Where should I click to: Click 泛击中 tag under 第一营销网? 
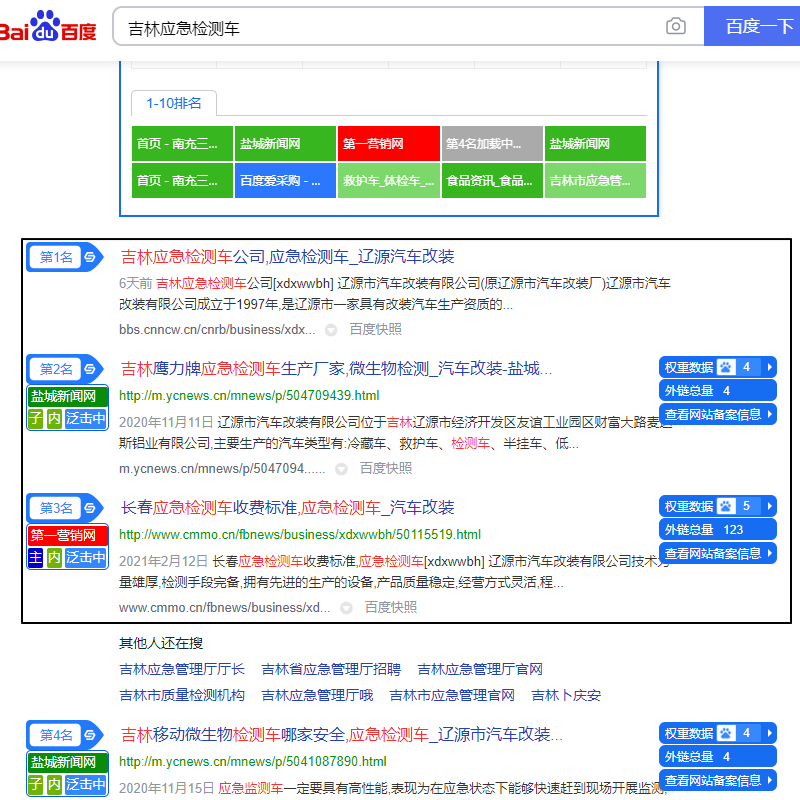[86, 557]
